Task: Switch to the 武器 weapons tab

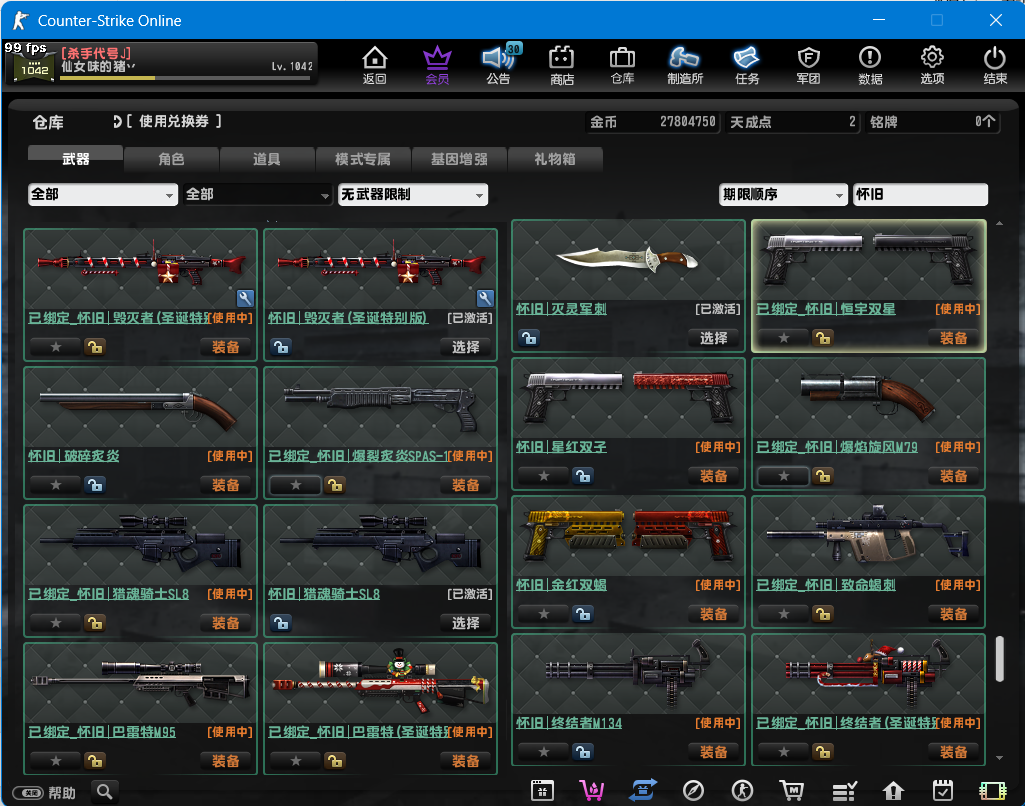Action: tap(75, 159)
